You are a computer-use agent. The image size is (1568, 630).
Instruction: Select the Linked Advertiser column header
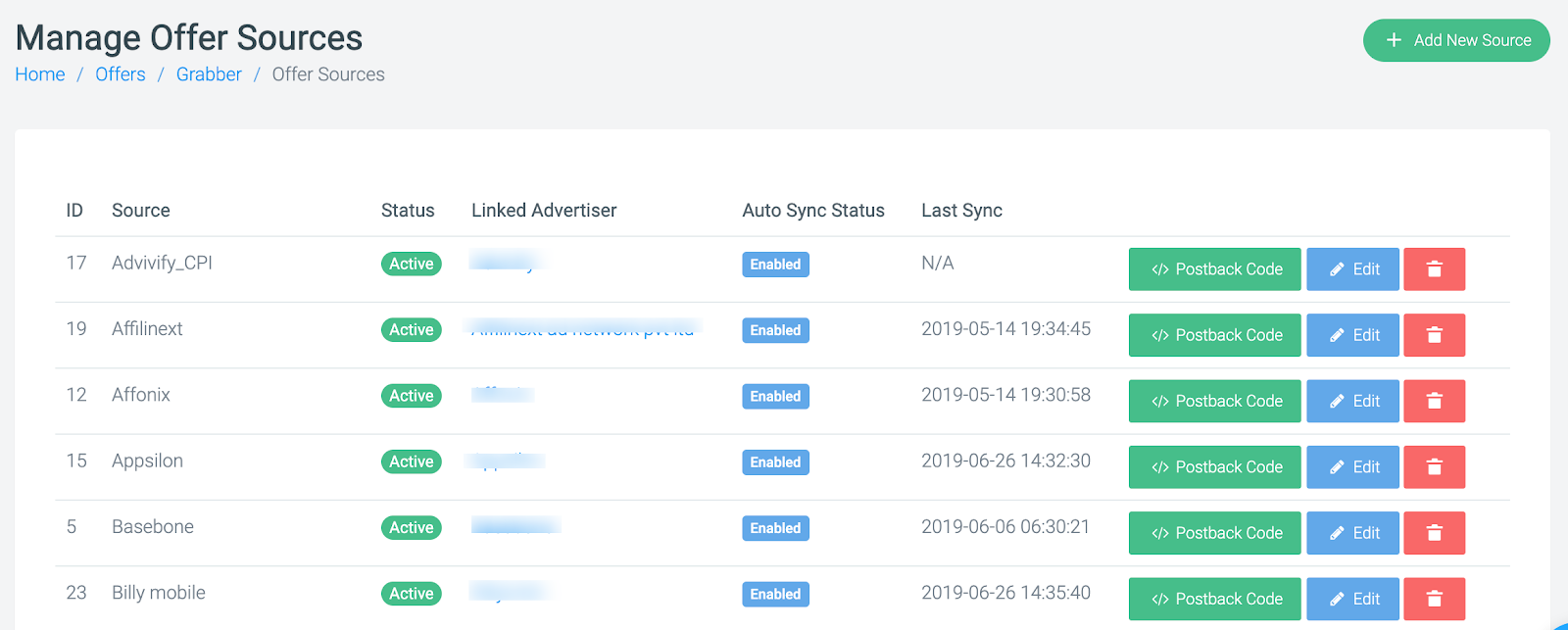tap(544, 211)
